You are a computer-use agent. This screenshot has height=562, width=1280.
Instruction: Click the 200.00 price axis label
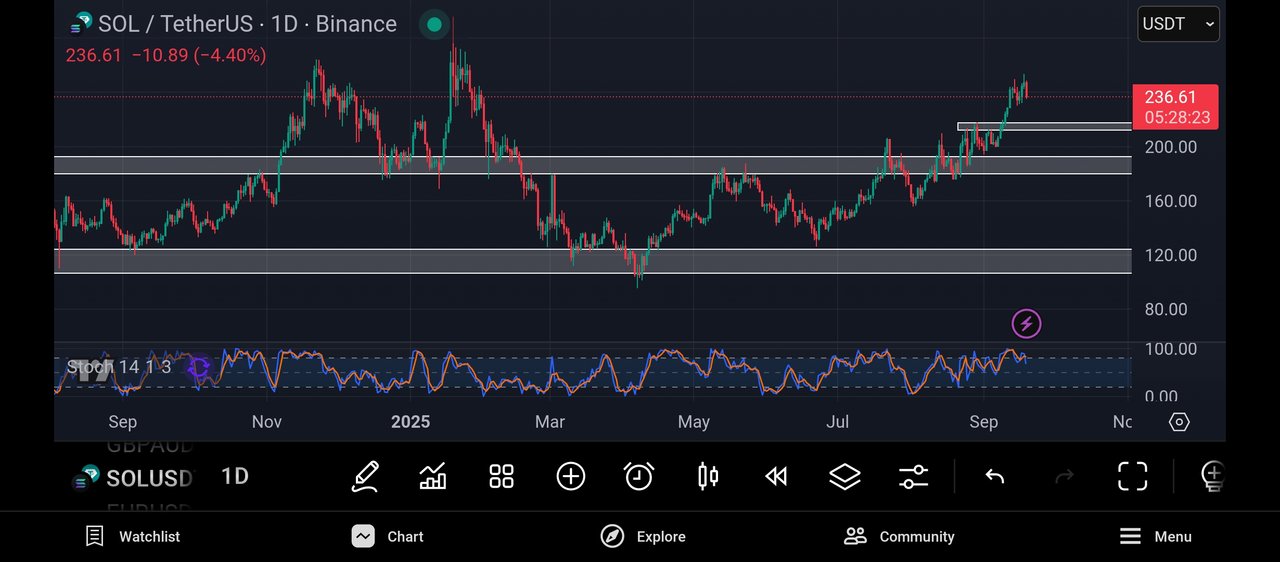pyautogui.click(x=1171, y=147)
